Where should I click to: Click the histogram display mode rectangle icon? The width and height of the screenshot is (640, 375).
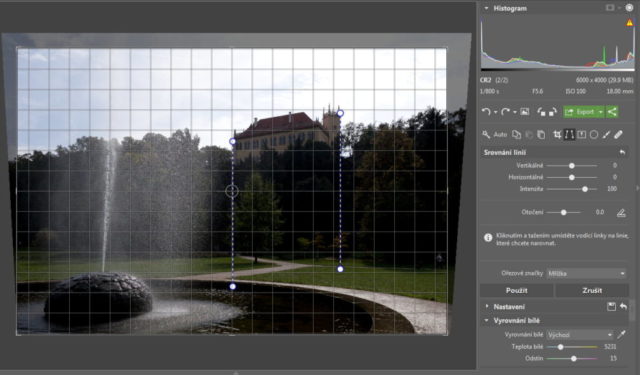pos(610,8)
